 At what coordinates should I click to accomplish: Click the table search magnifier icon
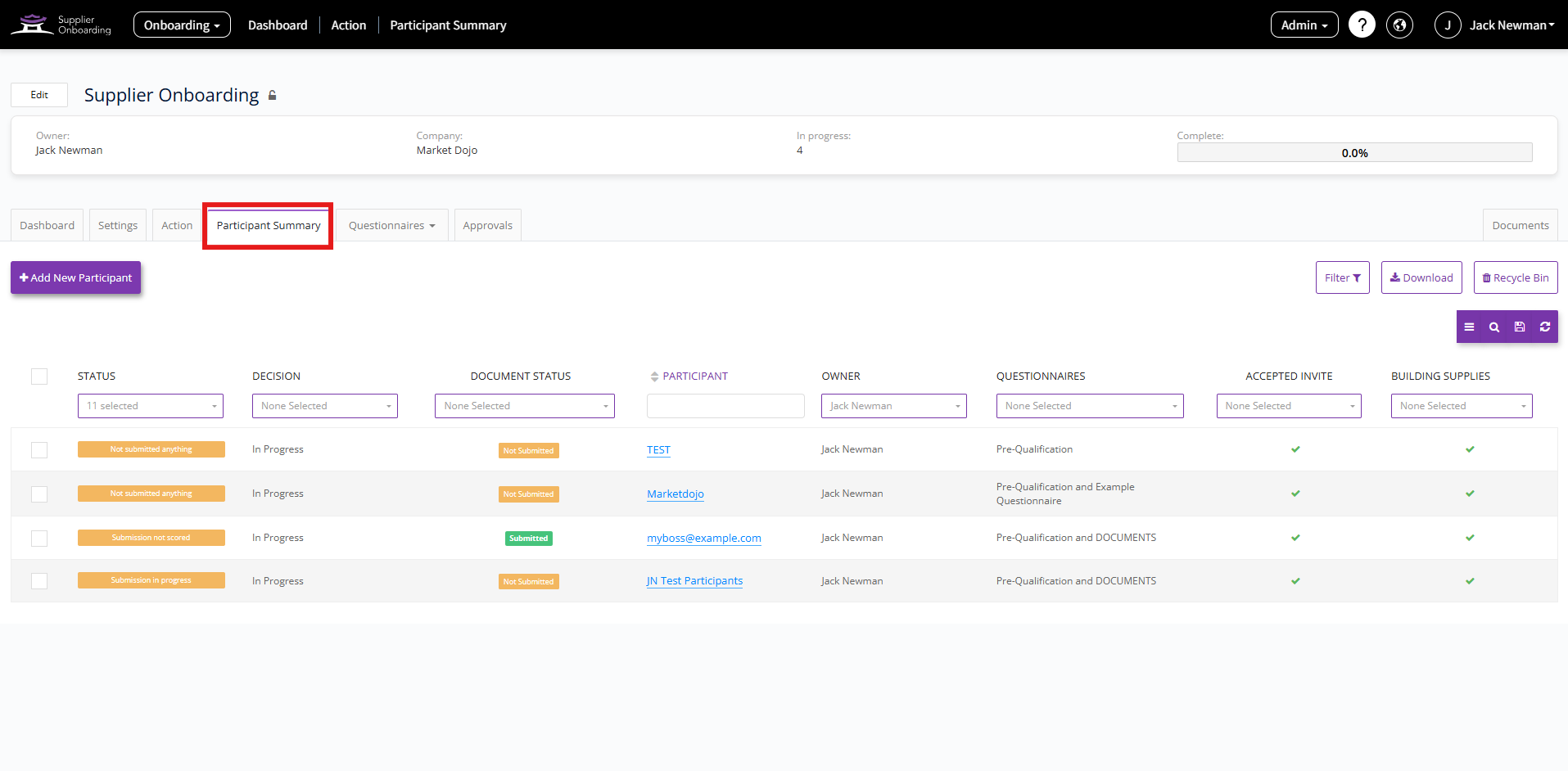click(x=1494, y=327)
